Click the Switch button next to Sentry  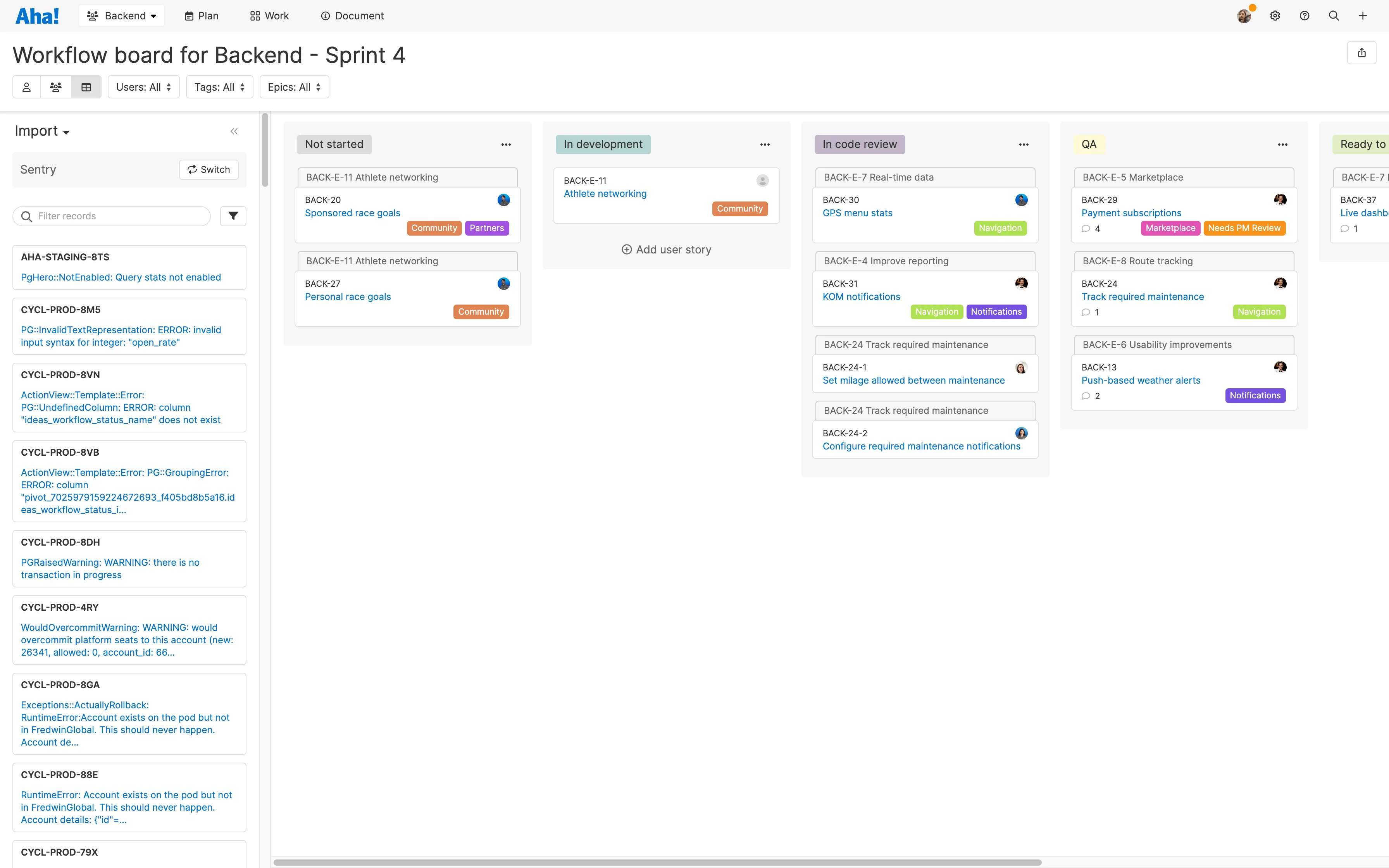pos(209,169)
